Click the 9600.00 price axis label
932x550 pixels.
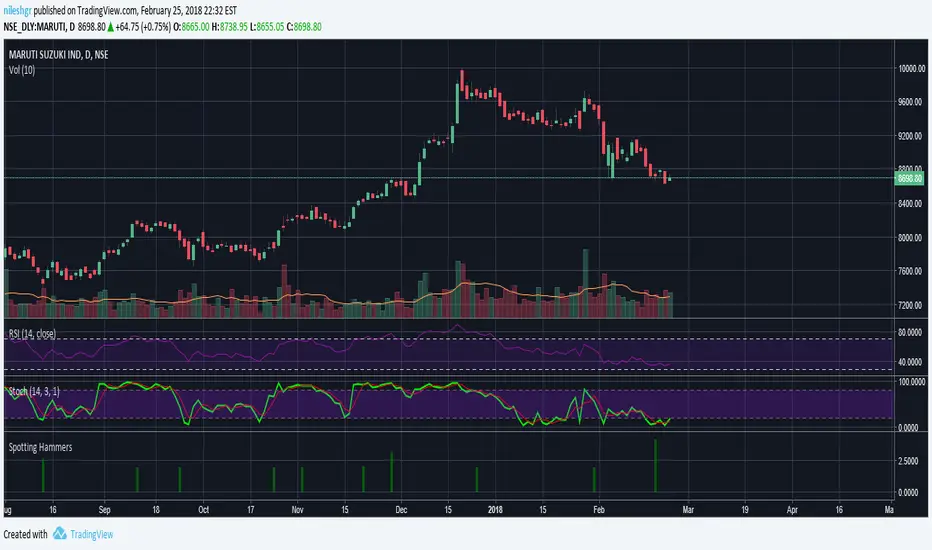tap(911, 102)
